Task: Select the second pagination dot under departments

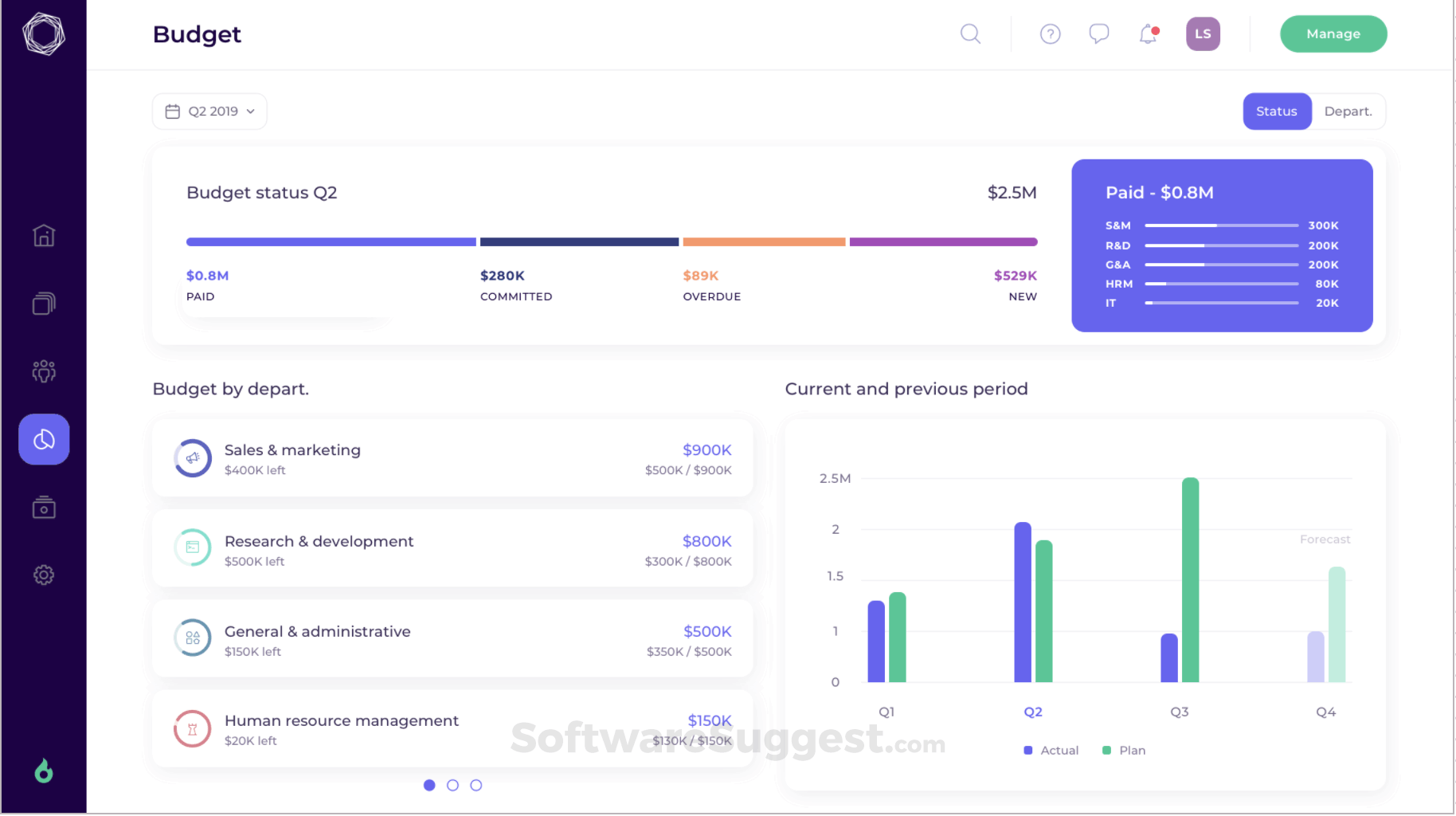Action: pos(452,785)
